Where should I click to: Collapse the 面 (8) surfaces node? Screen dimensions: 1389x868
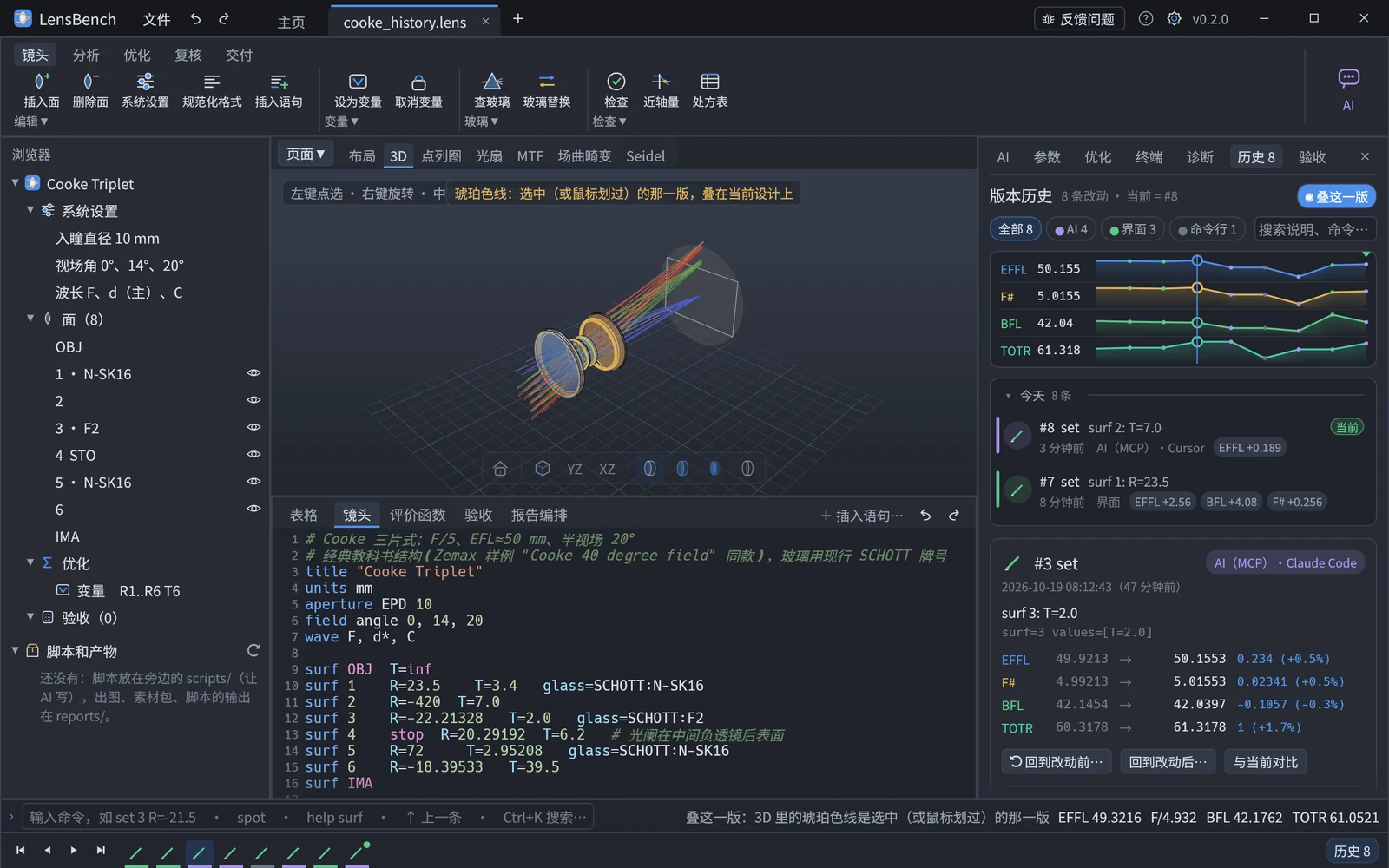pyautogui.click(x=30, y=319)
